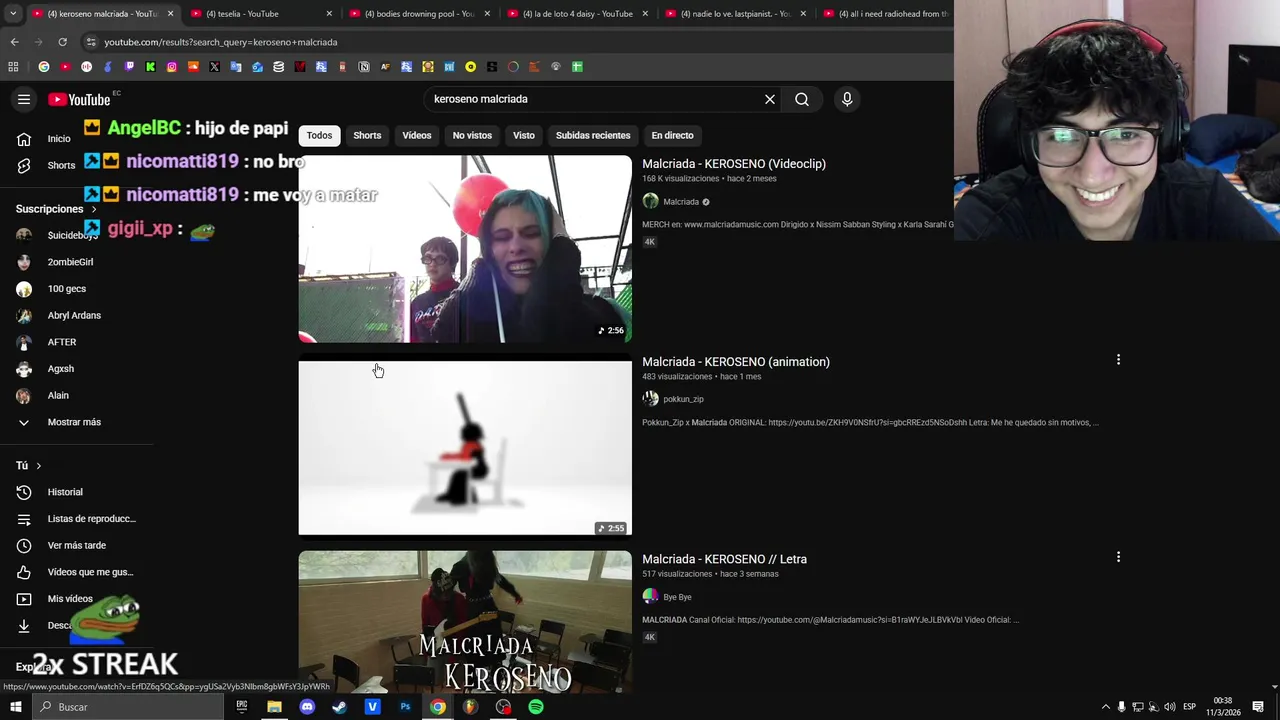Click title Malcriada - KEROSENO // Letra
Viewport: 1280px width, 720px height.
pos(724,559)
